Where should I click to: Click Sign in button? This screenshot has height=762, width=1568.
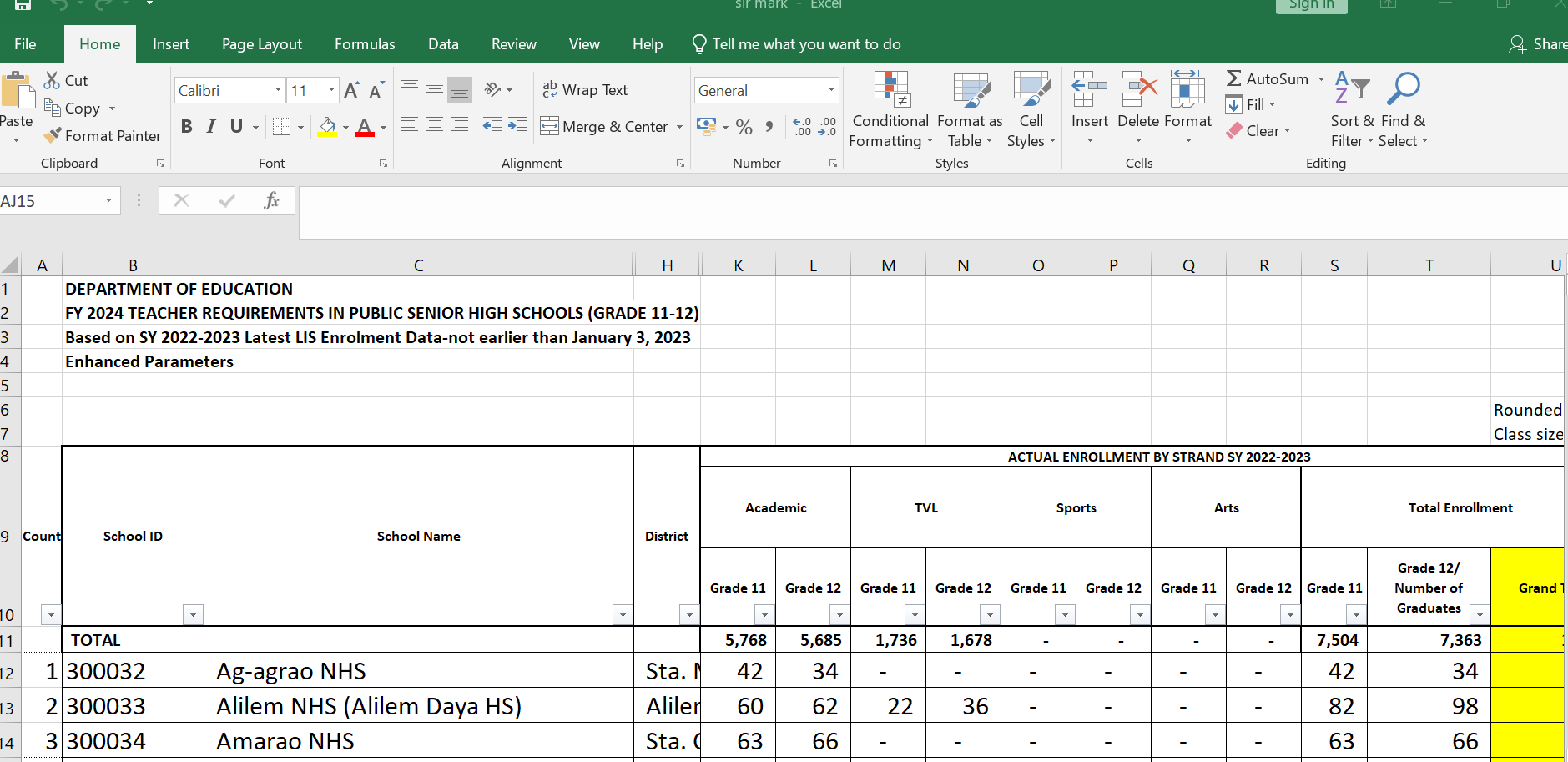[x=1311, y=5]
